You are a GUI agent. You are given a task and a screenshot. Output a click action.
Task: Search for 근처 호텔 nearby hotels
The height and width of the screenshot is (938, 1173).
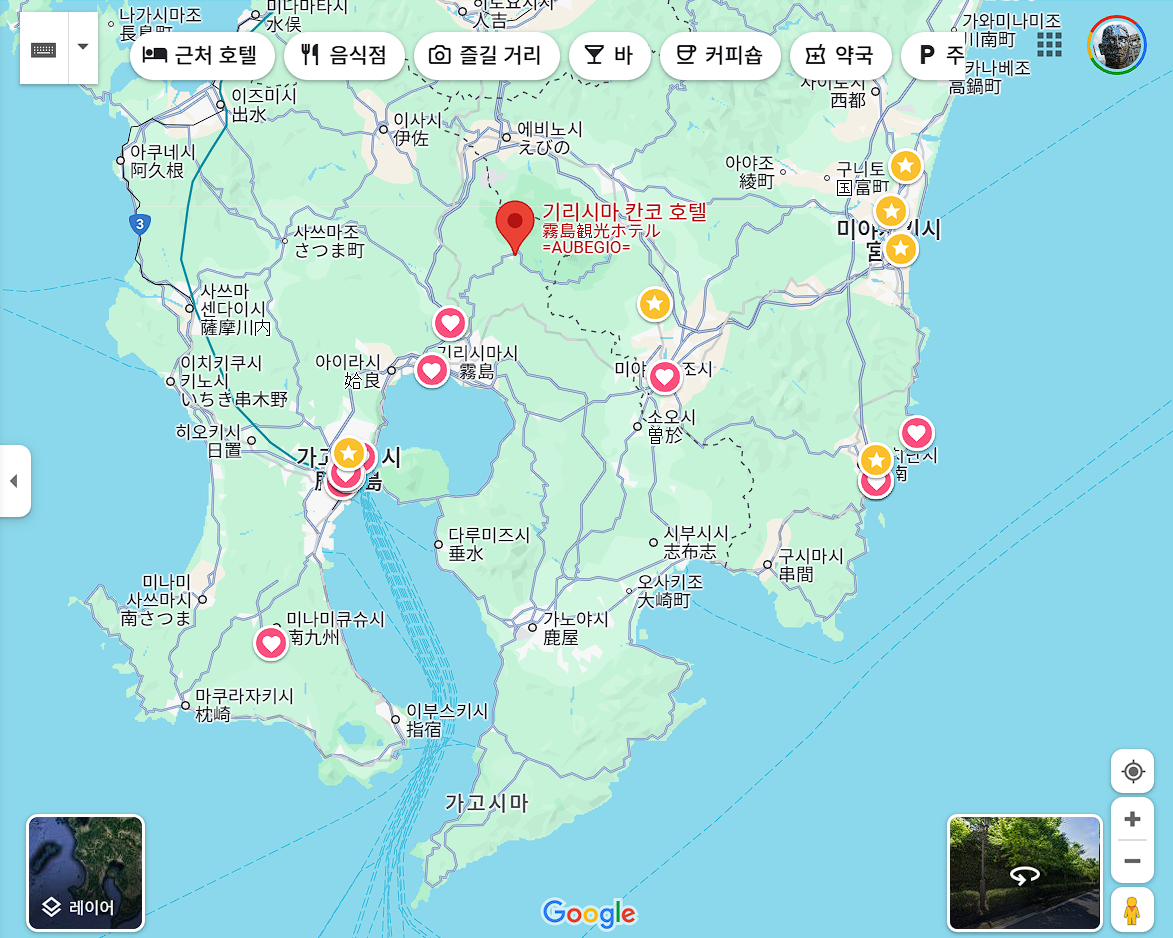click(x=200, y=55)
